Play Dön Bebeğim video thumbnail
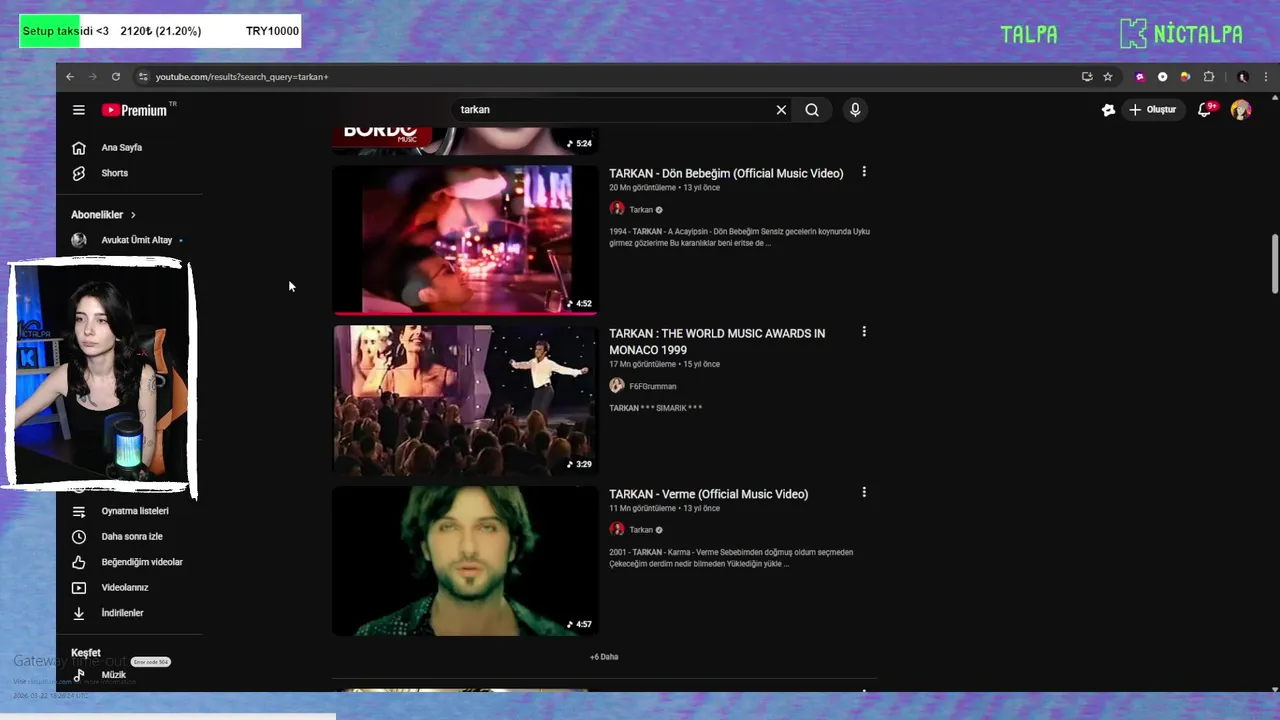The height and width of the screenshot is (720, 1280). click(465, 240)
